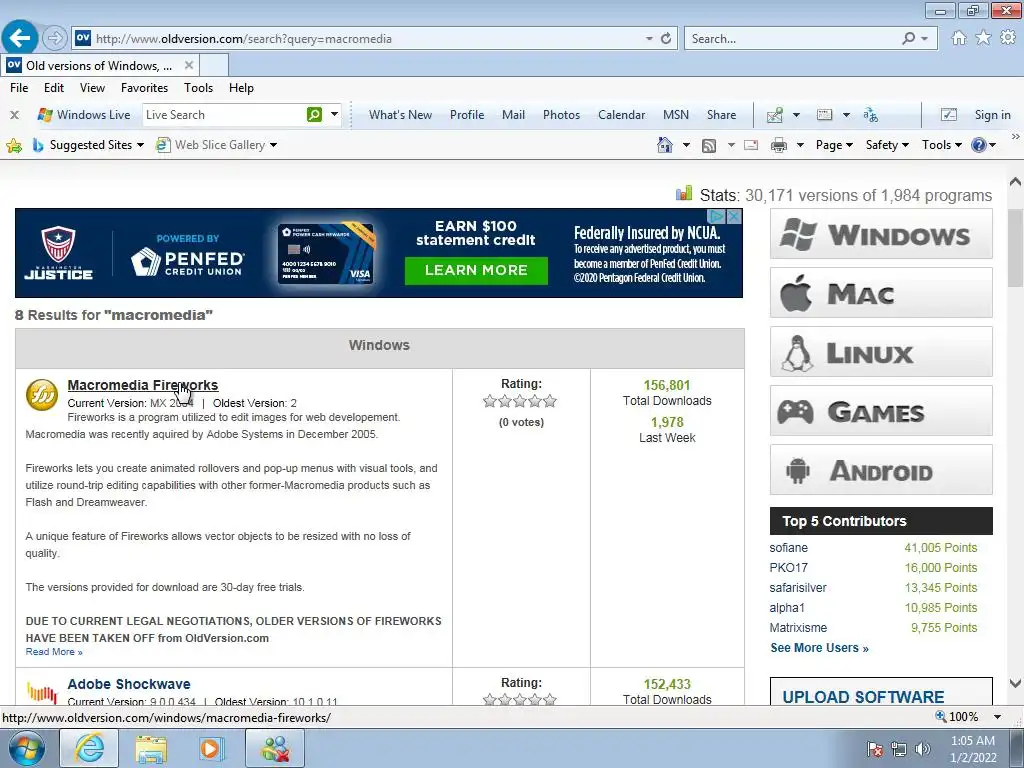Open the Safety dropdown menu

[x=887, y=145]
